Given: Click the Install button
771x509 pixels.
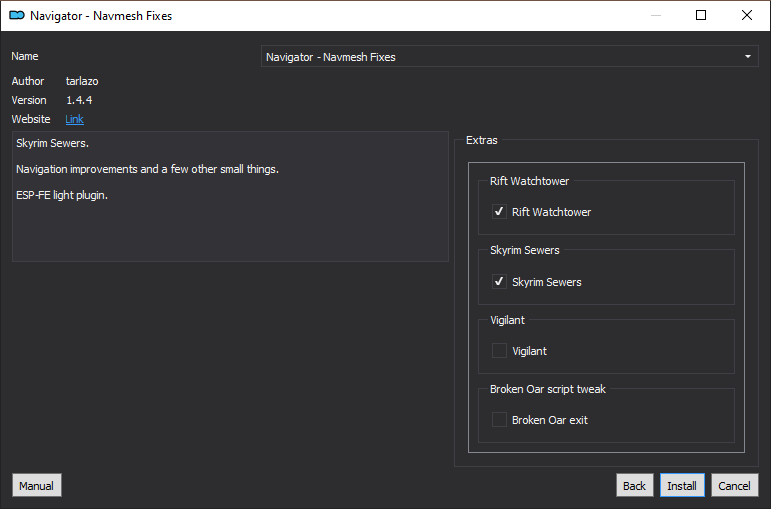Looking at the screenshot, I should [682, 485].
